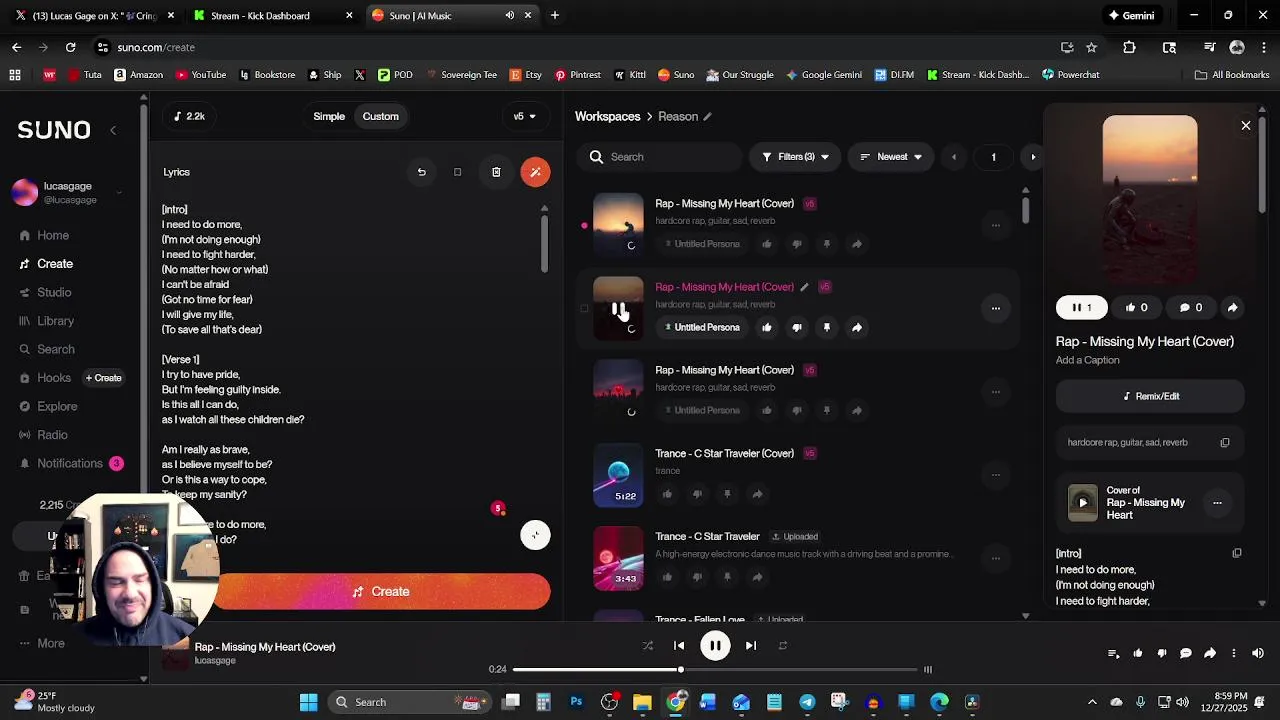Share Trance - C Star Traveler (Cover)
The height and width of the screenshot is (720, 1280).
(x=757, y=494)
